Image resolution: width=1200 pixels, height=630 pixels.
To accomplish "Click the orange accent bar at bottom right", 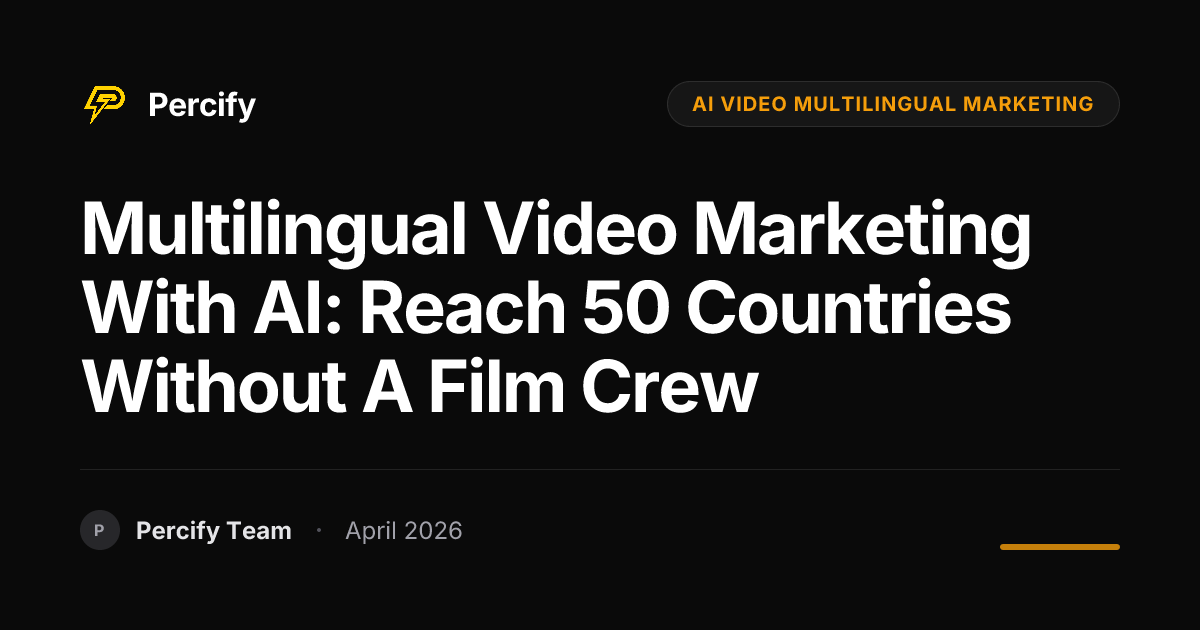I will (1060, 547).
